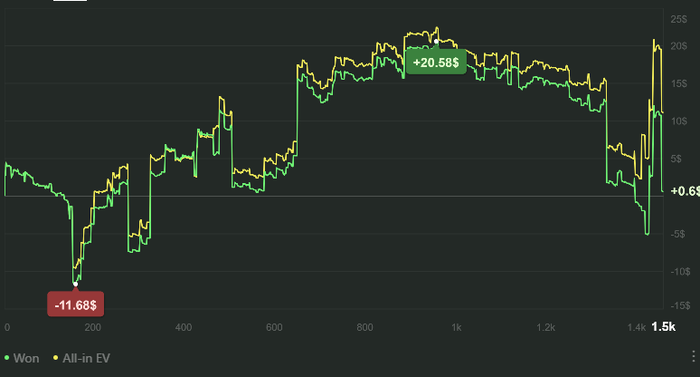Click the -5$ y-axis label
700x377 pixels.
coord(678,234)
